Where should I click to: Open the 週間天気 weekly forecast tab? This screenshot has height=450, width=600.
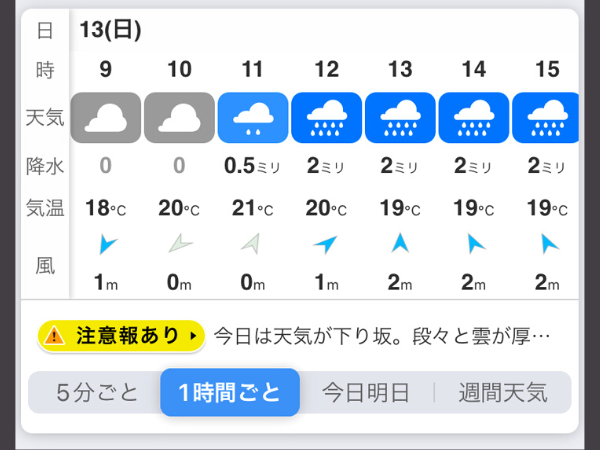click(x=503, y=393)
